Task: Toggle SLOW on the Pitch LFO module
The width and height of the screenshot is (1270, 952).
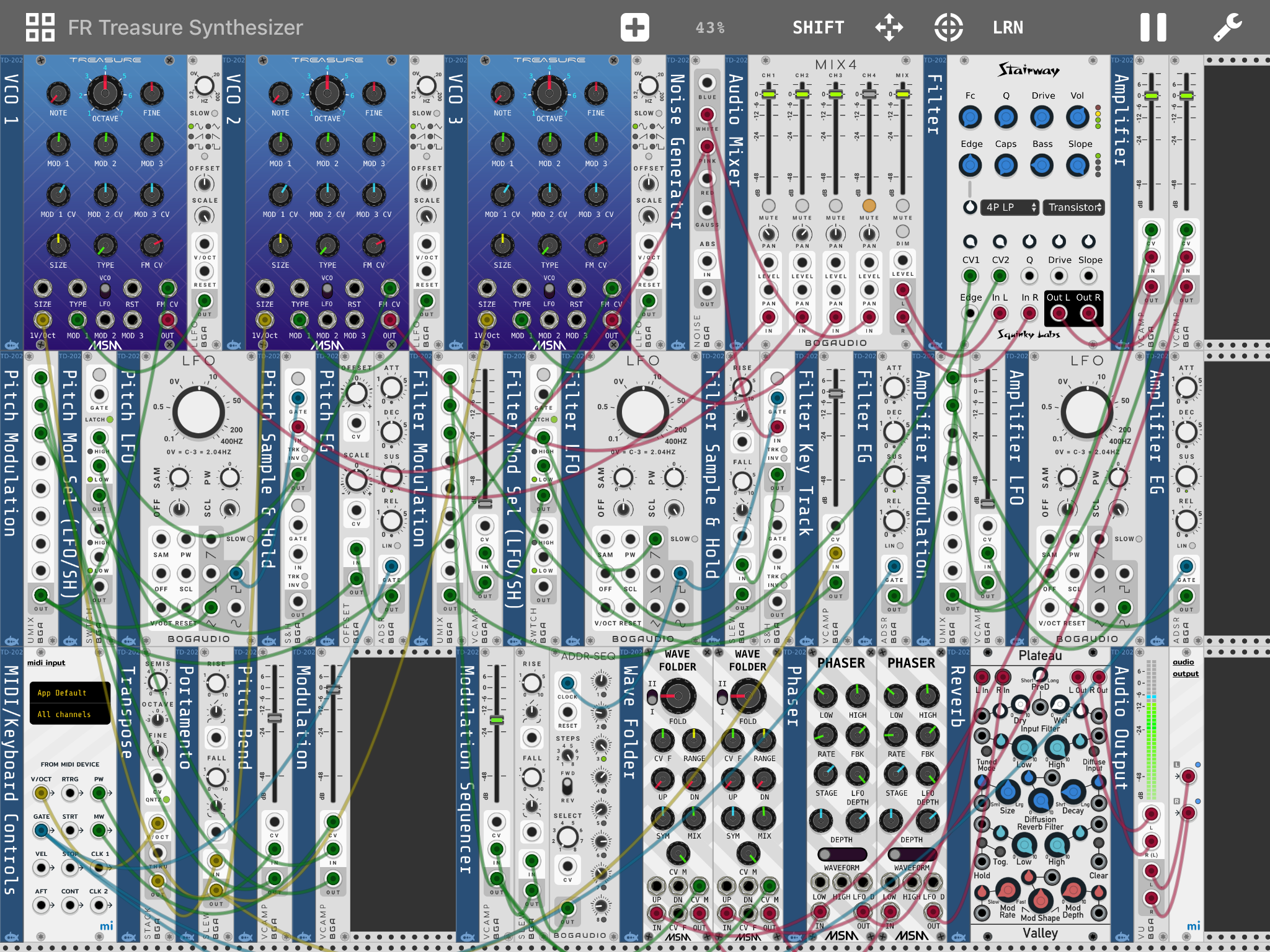Action: coord(250,539)
